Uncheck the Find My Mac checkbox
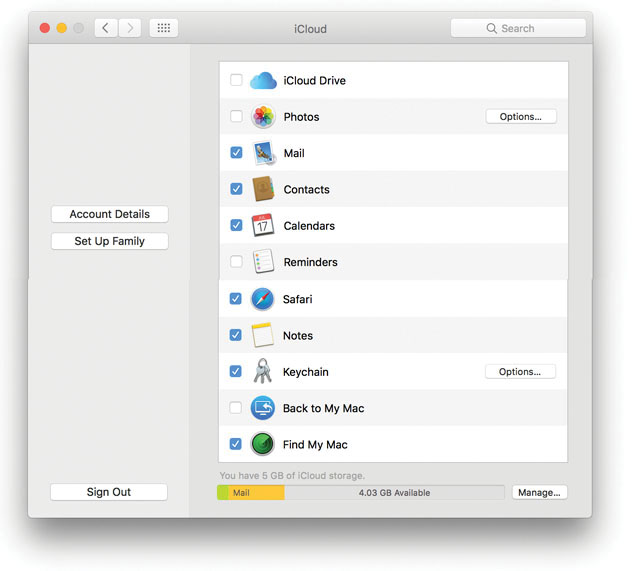640x571 pixels. point(236,444)
